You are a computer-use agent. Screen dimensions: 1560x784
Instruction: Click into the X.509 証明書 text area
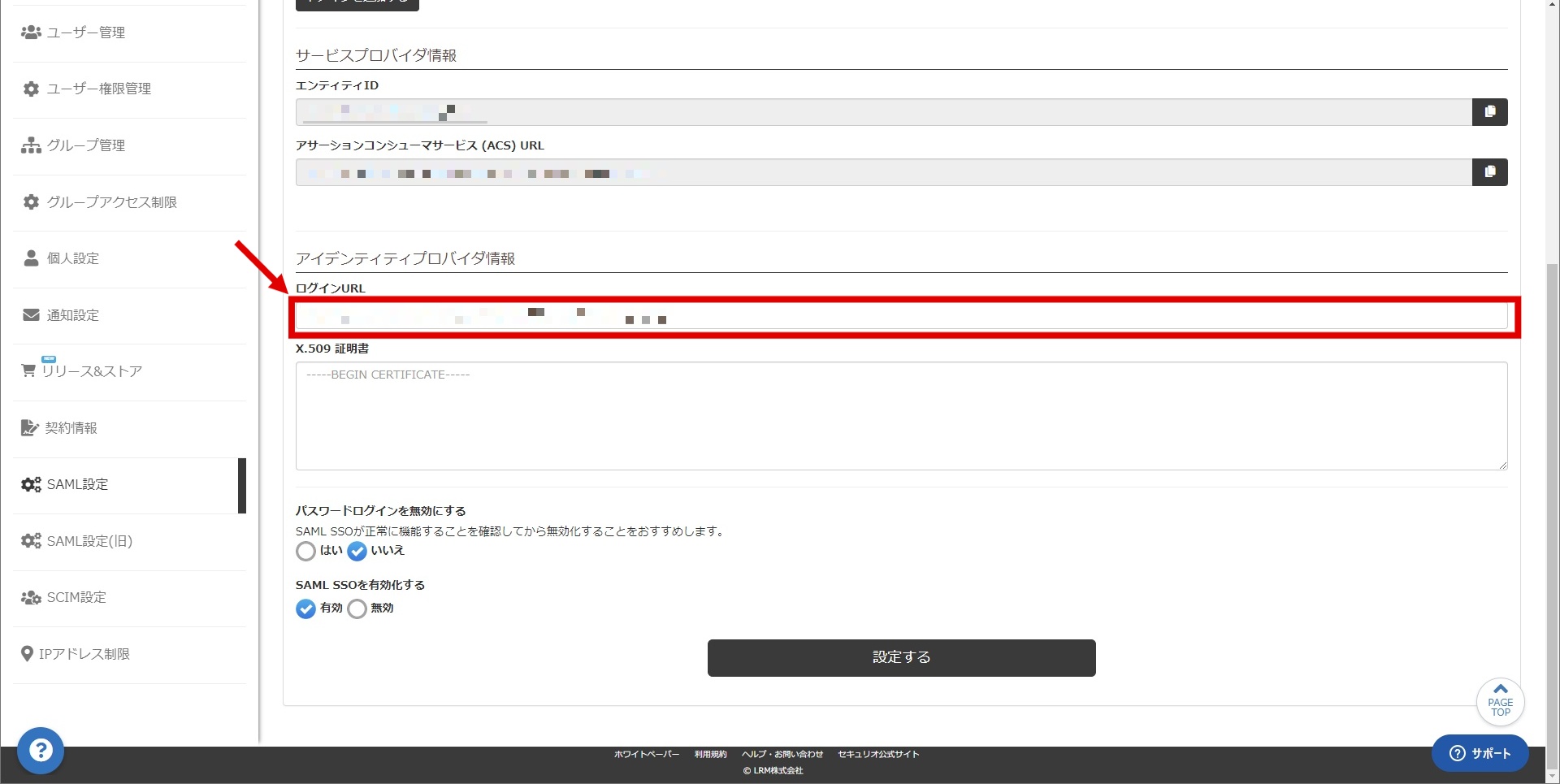point(901,416)
